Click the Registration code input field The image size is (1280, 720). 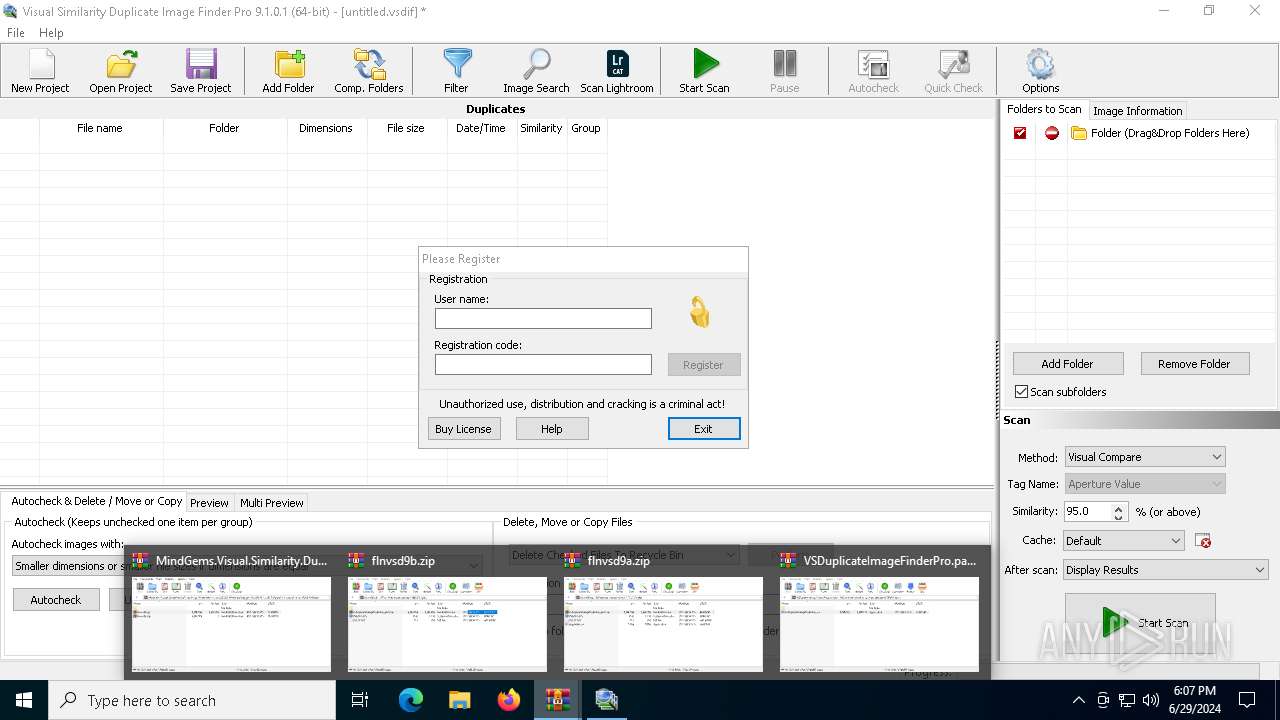(543, 365)
